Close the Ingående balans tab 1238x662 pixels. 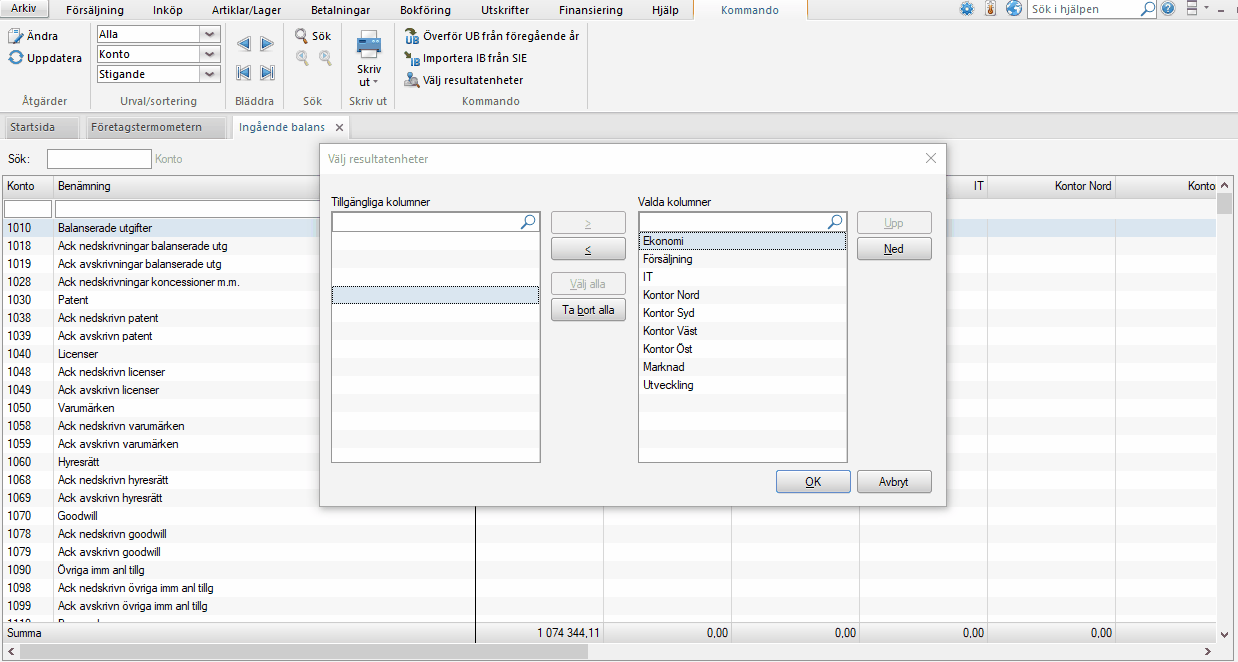pyautogui.click(x=339, y=128)
